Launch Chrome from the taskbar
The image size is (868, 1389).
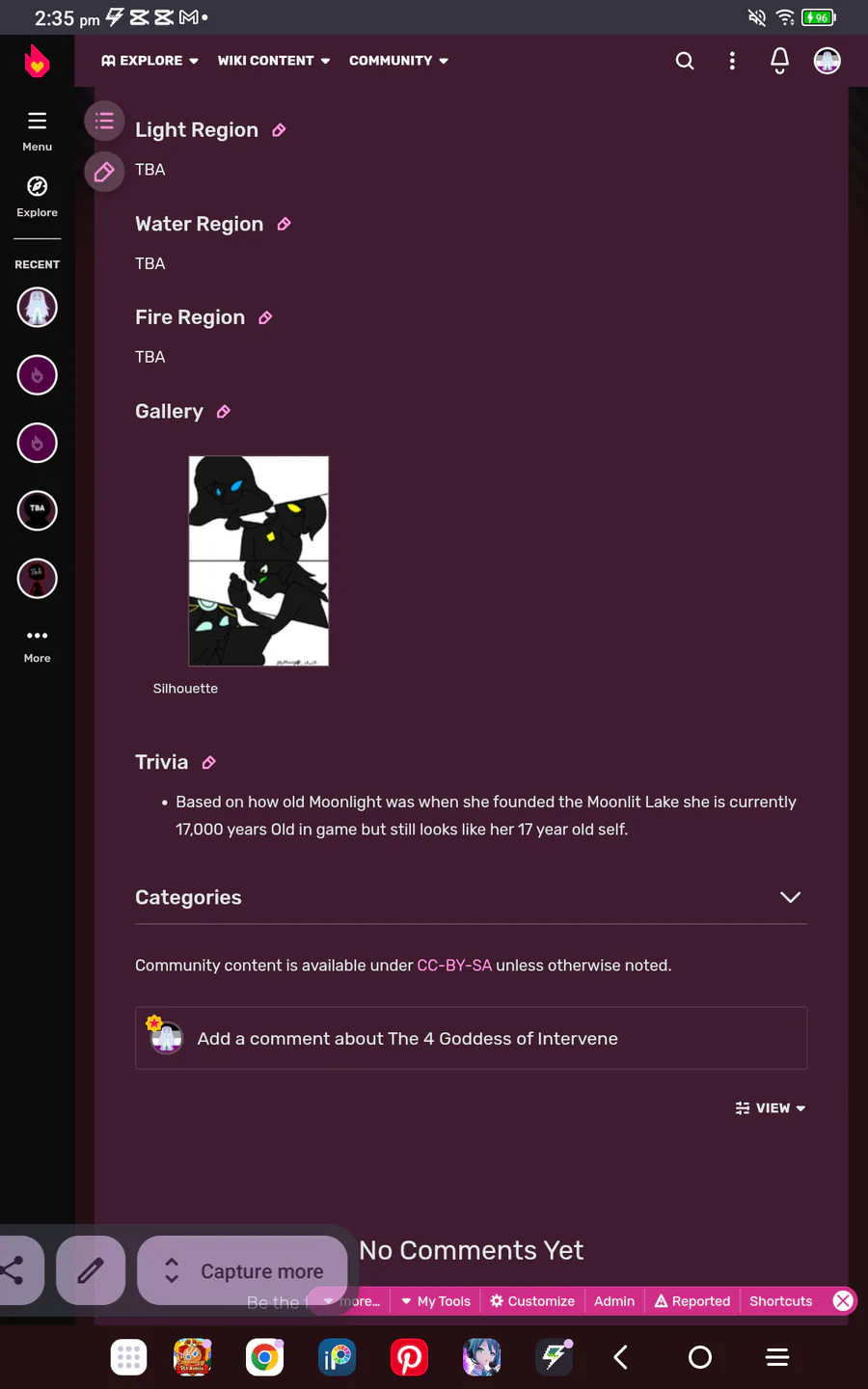click(x=264, y=1357)
